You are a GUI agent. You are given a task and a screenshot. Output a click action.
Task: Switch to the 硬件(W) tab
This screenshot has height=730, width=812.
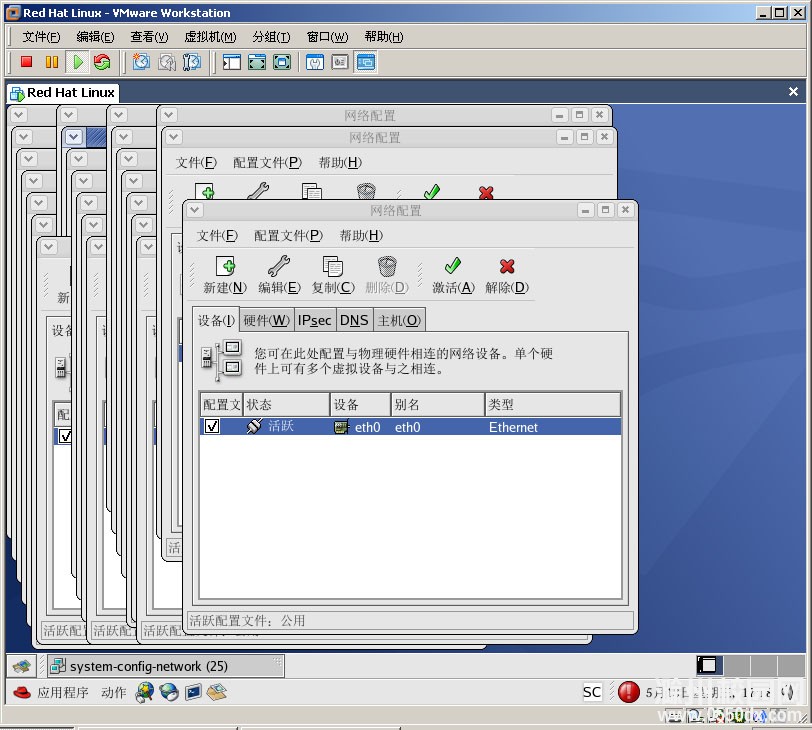(266, 320)
